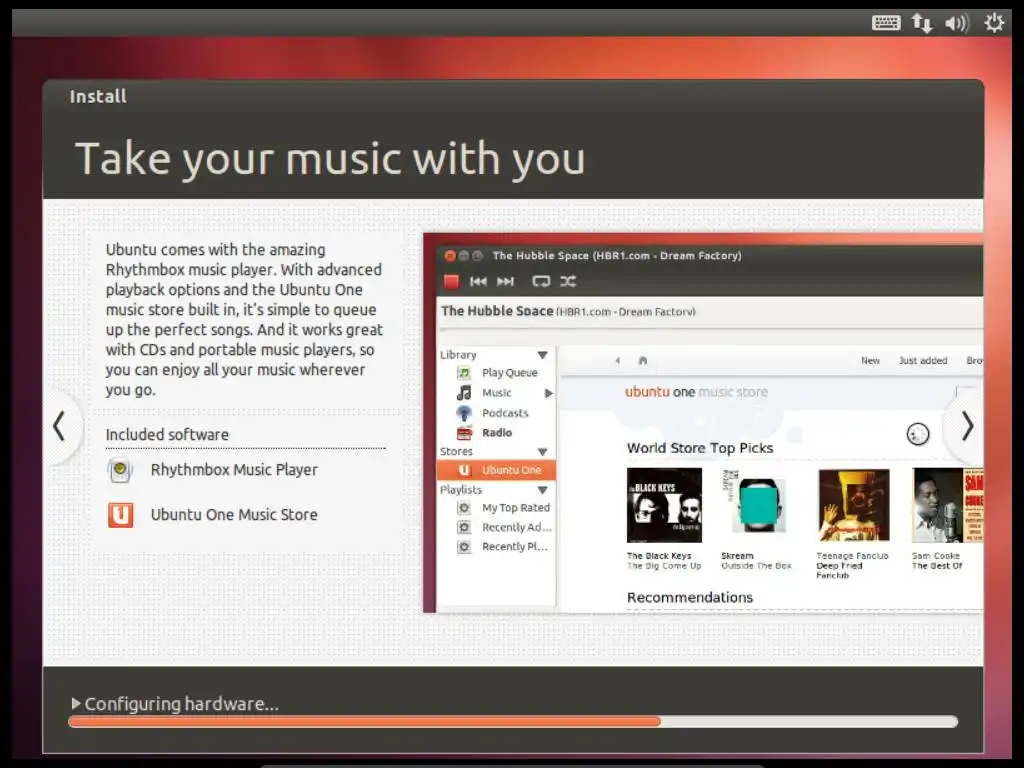Image resolution: width=1024 pixels, height=768 pixels.
Task: Collapse the Playlists section arrow
Action: [542, 490]
